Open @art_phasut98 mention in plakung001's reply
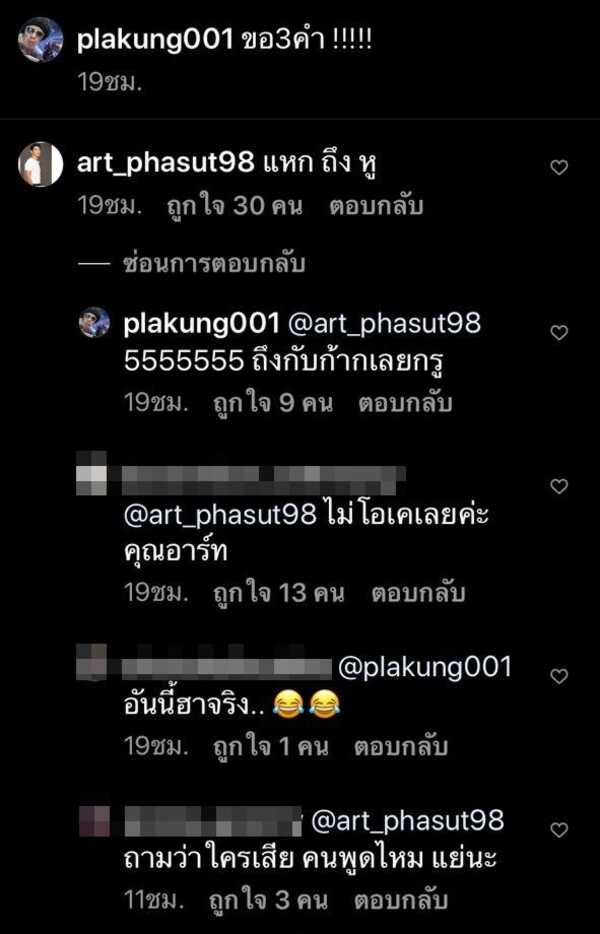 pyautogui.click(x=384, y=323)
